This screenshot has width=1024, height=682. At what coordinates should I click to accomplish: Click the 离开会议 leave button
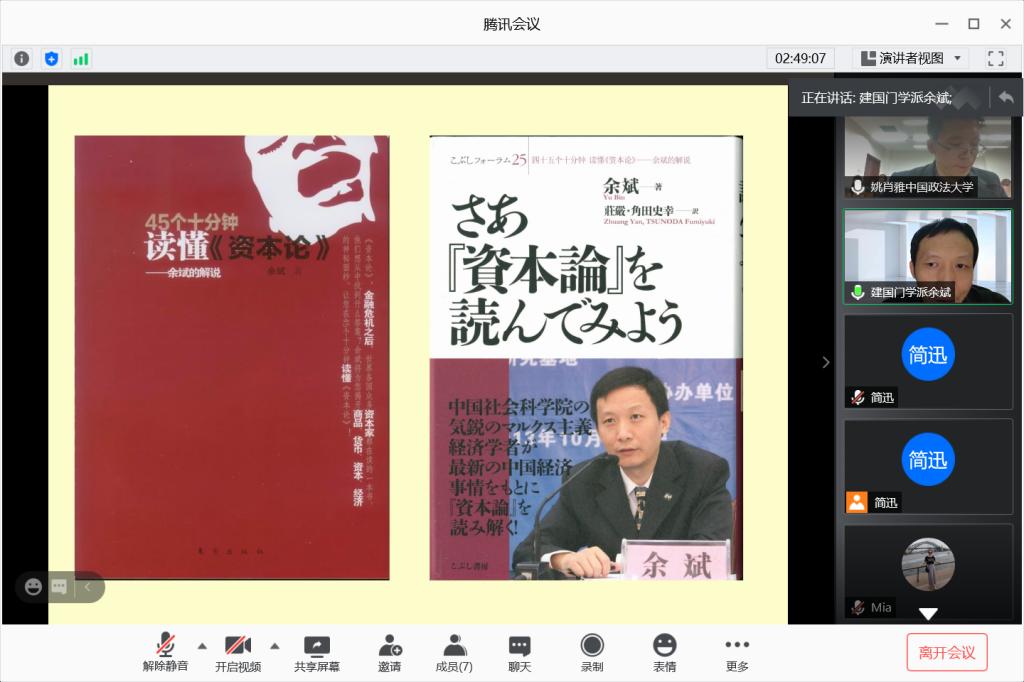[946, 652]
